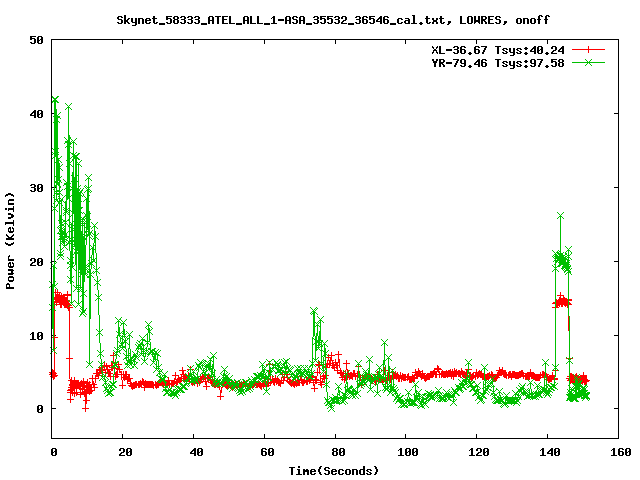Select legend entry YR-79.46 Tsys:97.58
This screenshot has width=640, height=480.
498,63
